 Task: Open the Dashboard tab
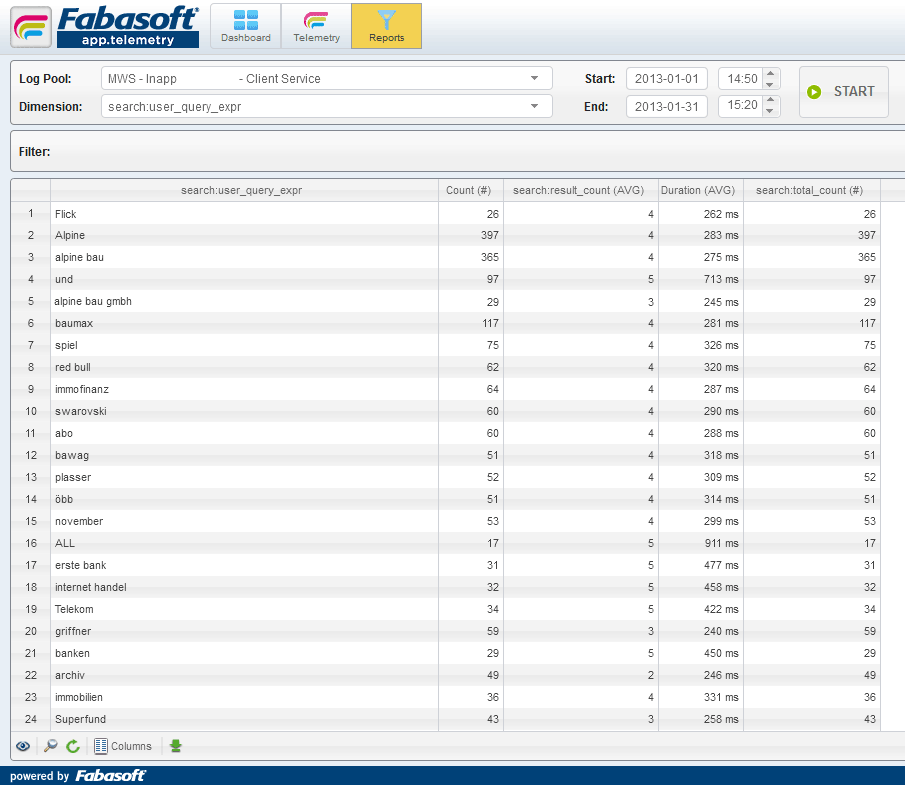[x=246, y=26]
